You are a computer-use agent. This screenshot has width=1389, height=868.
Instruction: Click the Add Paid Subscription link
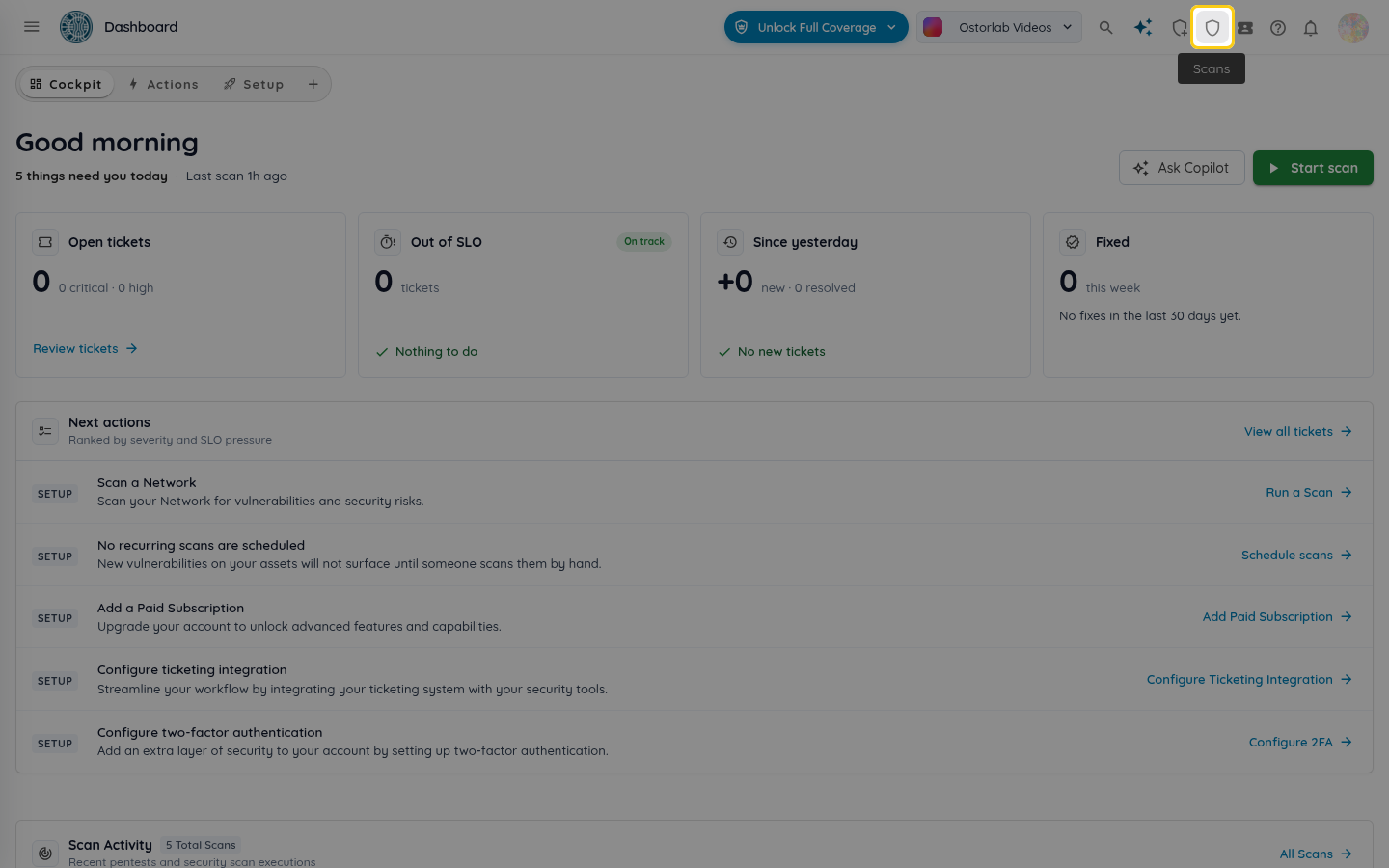pyautogui.click(x=1278, y=617)
